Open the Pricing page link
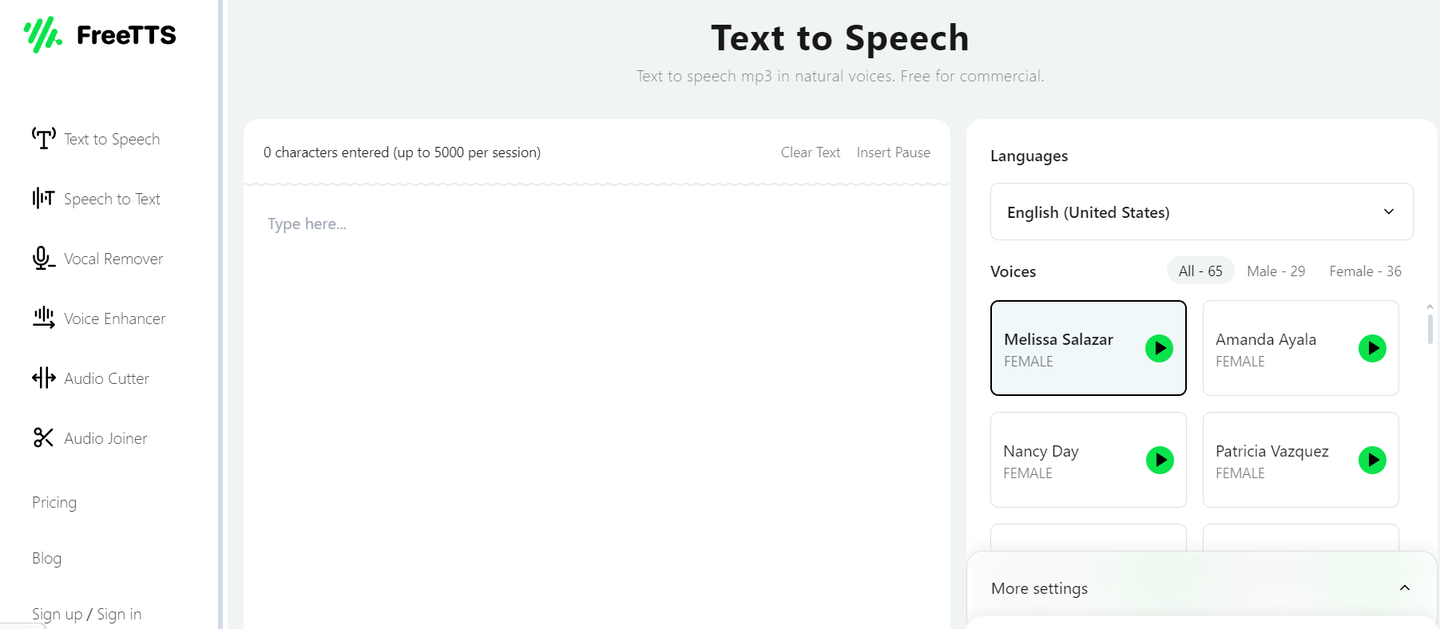Viewport: 1440px width, 629px height. click(54, 502)
